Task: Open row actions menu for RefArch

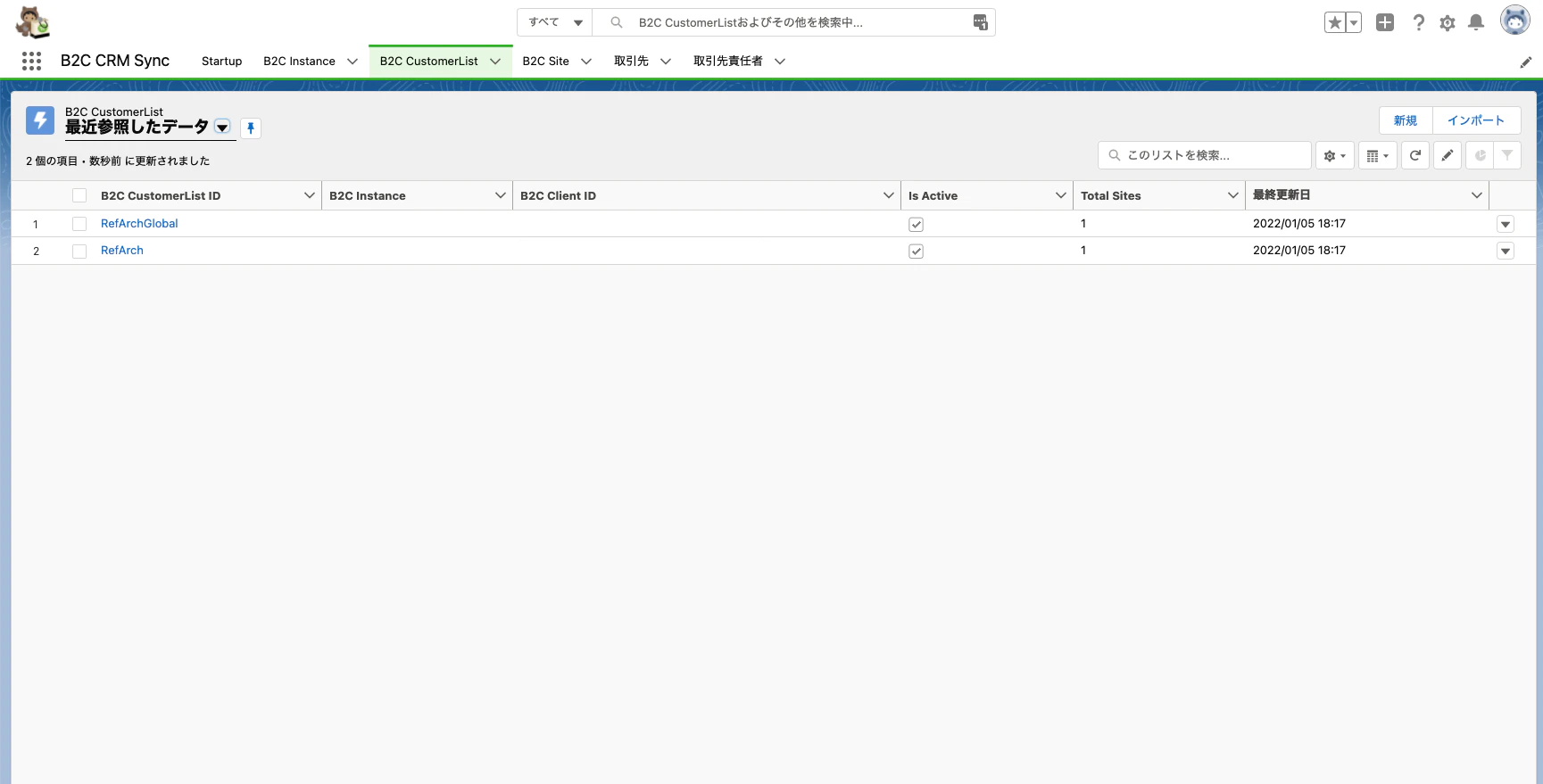Action: coord(1506,252)
